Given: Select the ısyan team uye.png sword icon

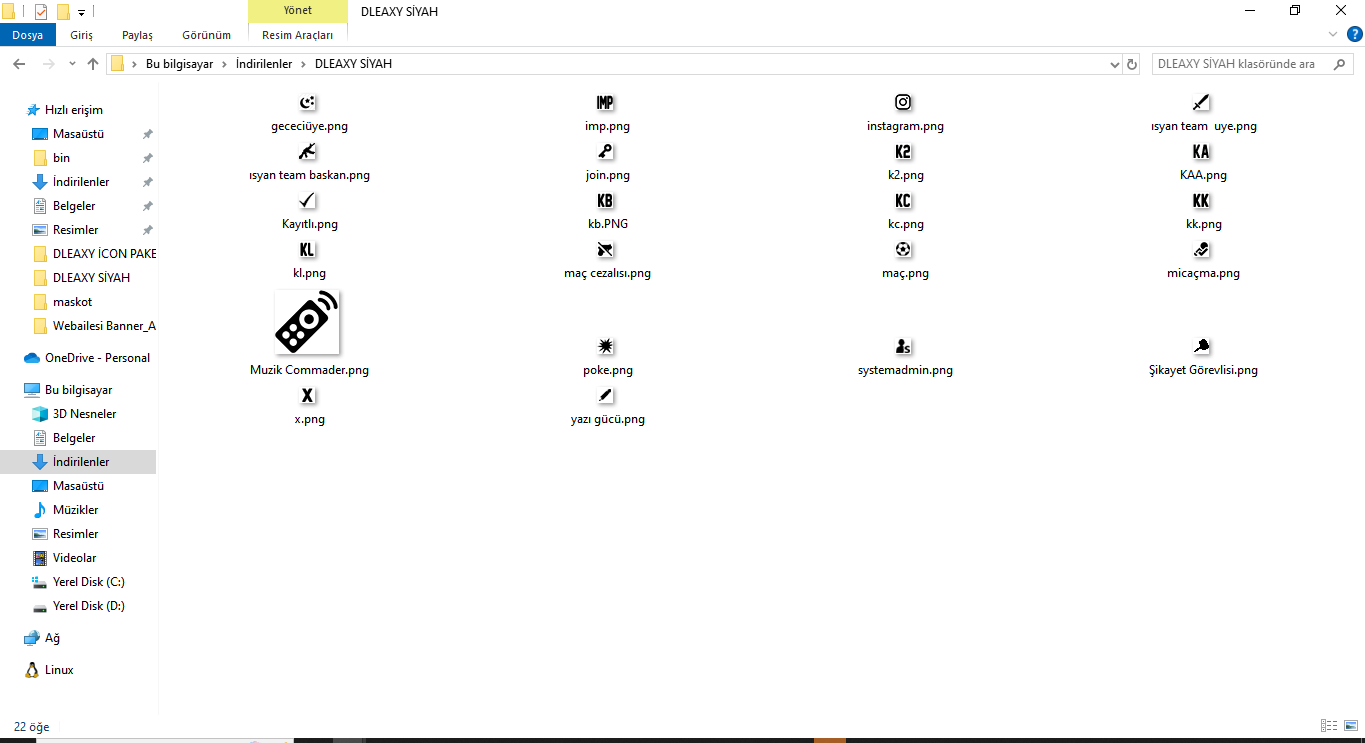Looking at the screenshot, I should pyautogui.click(x=1203, y=103).
